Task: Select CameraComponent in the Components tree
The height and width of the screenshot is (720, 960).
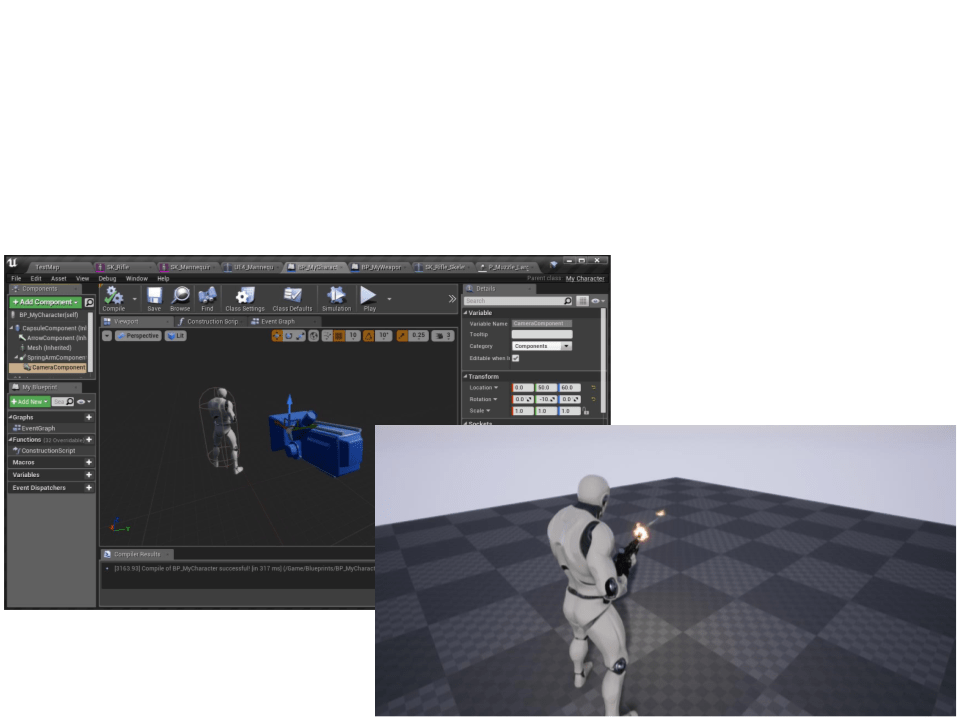Action: (x=58, y=368)
